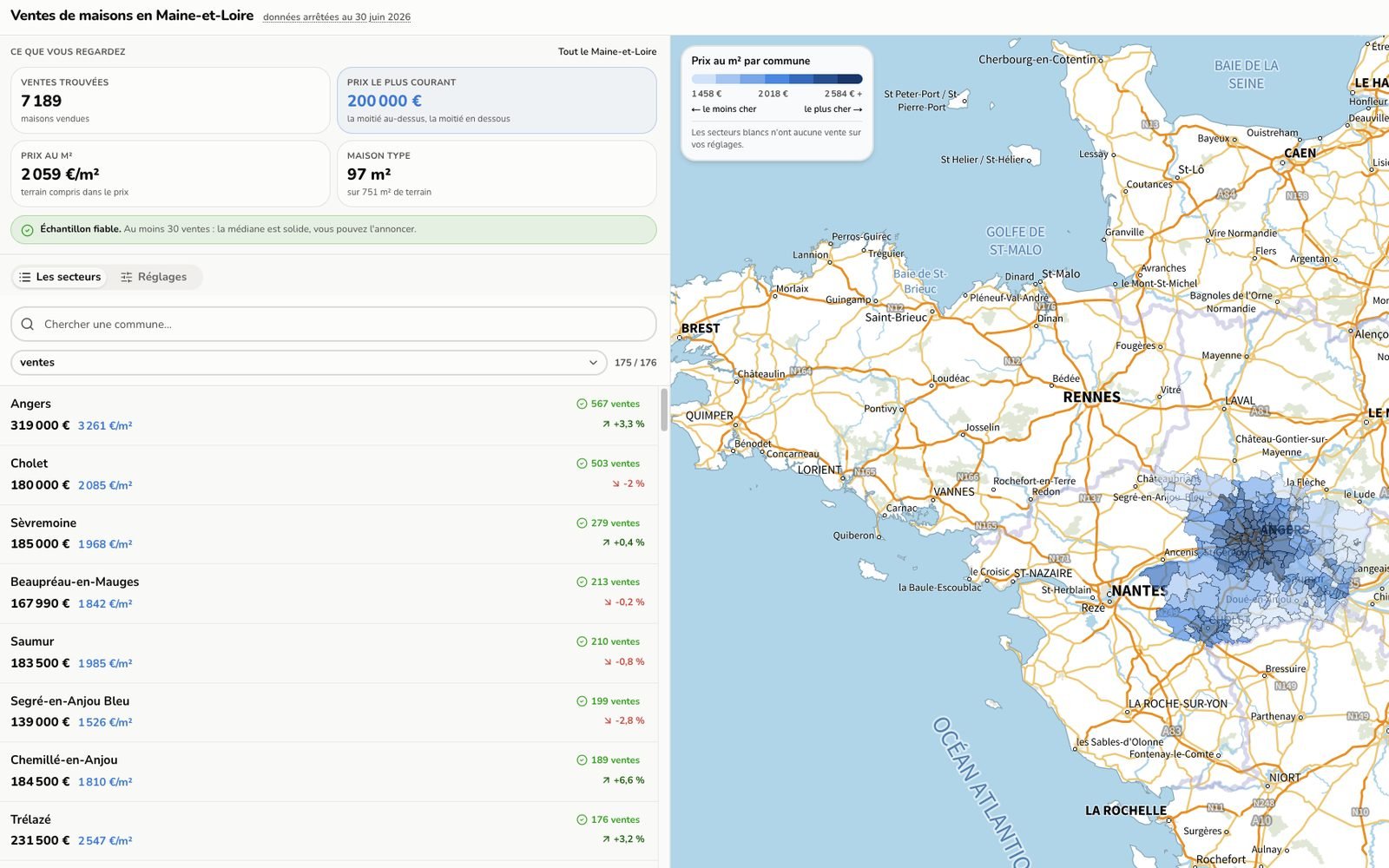
Task: Select the Les secteurs tab
Action: point(60,277)
